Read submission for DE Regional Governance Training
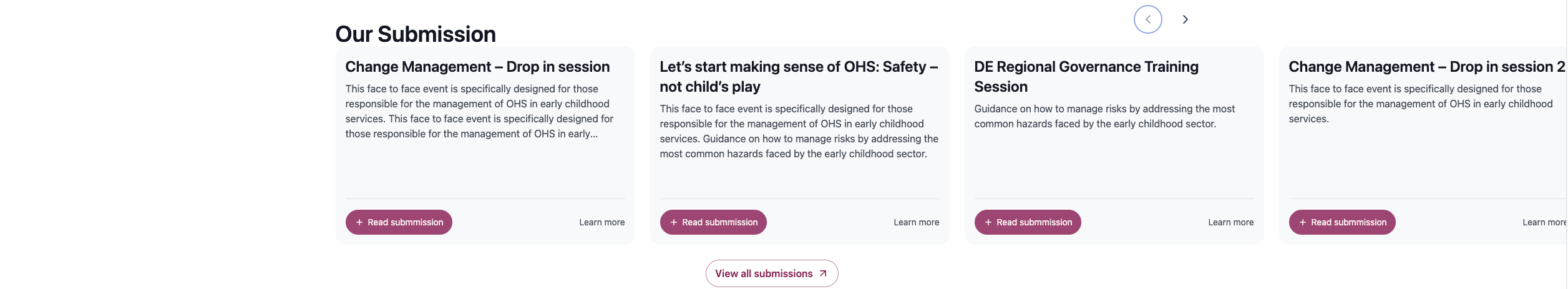This screenshot has height=289, width=1568. [1034, 222]
